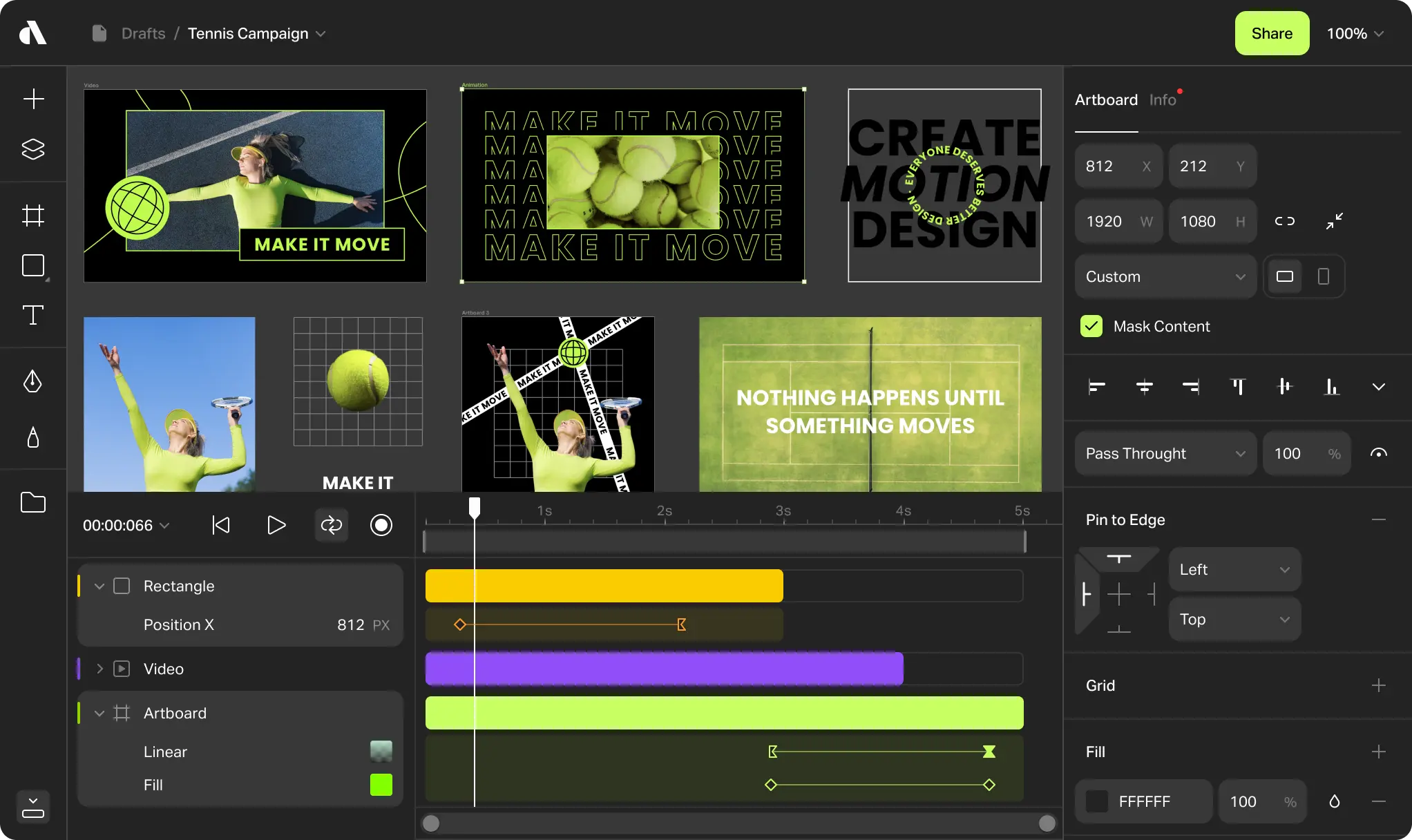This screenshot has width=1412, height=840.
Task: Toggle portrait orientation for the artboard
Action: tap(1324, 276)
